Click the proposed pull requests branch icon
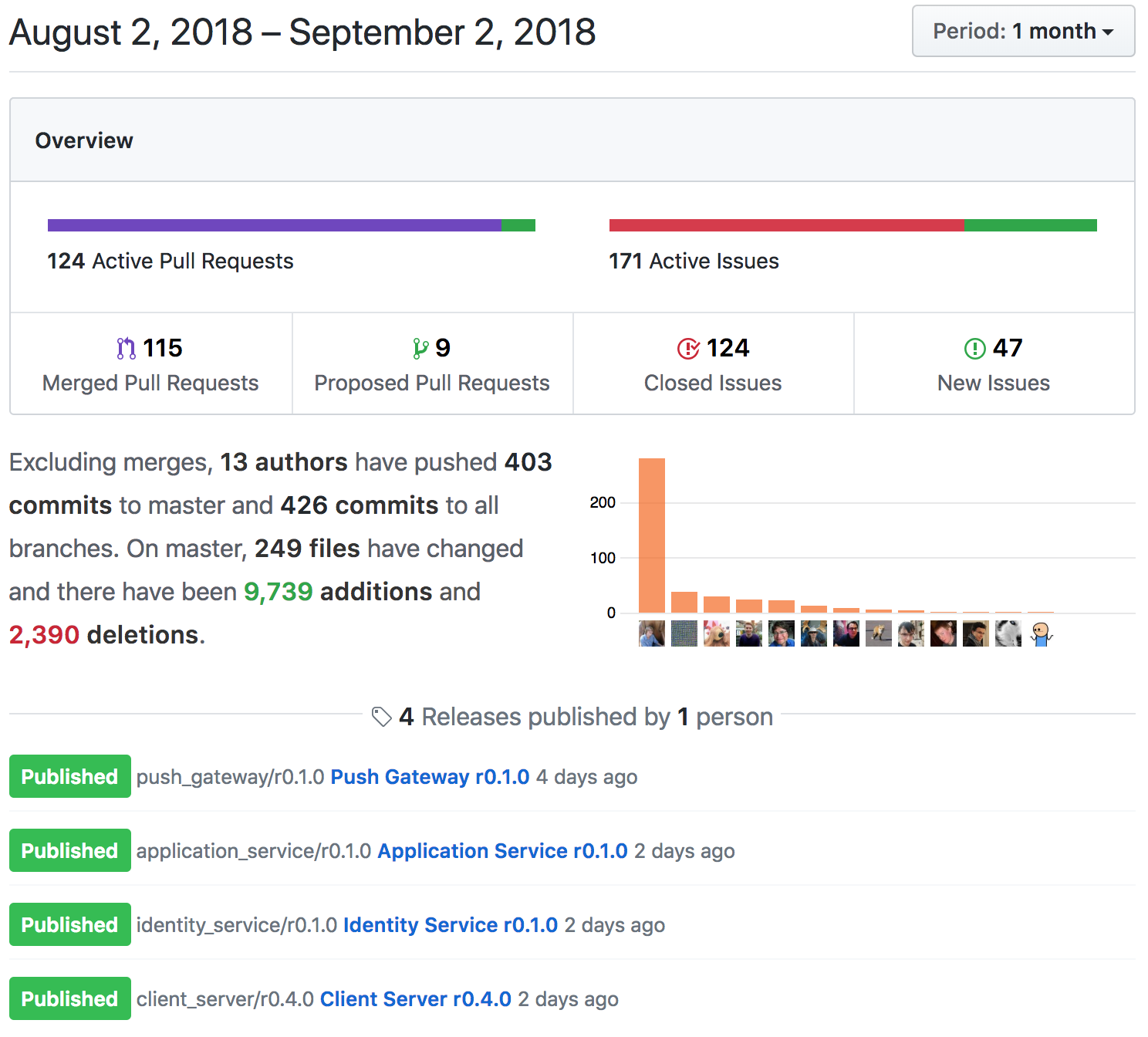The height and width of the screenshot is (1037, 1148). (420, 349)
